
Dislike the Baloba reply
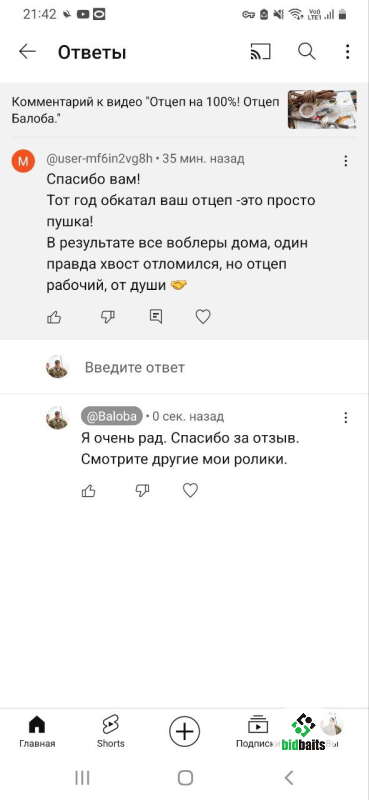142,491
